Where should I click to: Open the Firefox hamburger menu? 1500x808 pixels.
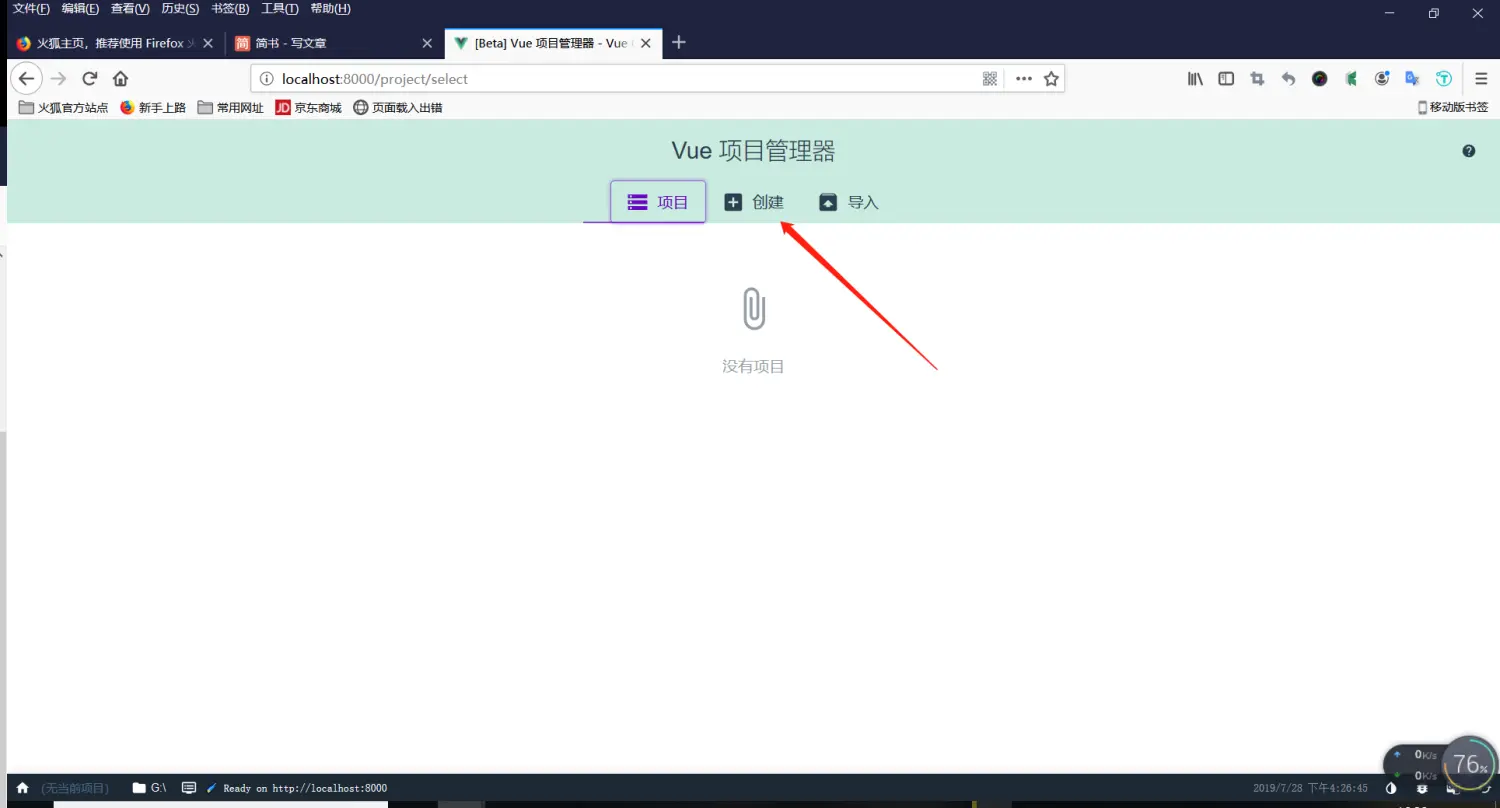[1481, 79]
